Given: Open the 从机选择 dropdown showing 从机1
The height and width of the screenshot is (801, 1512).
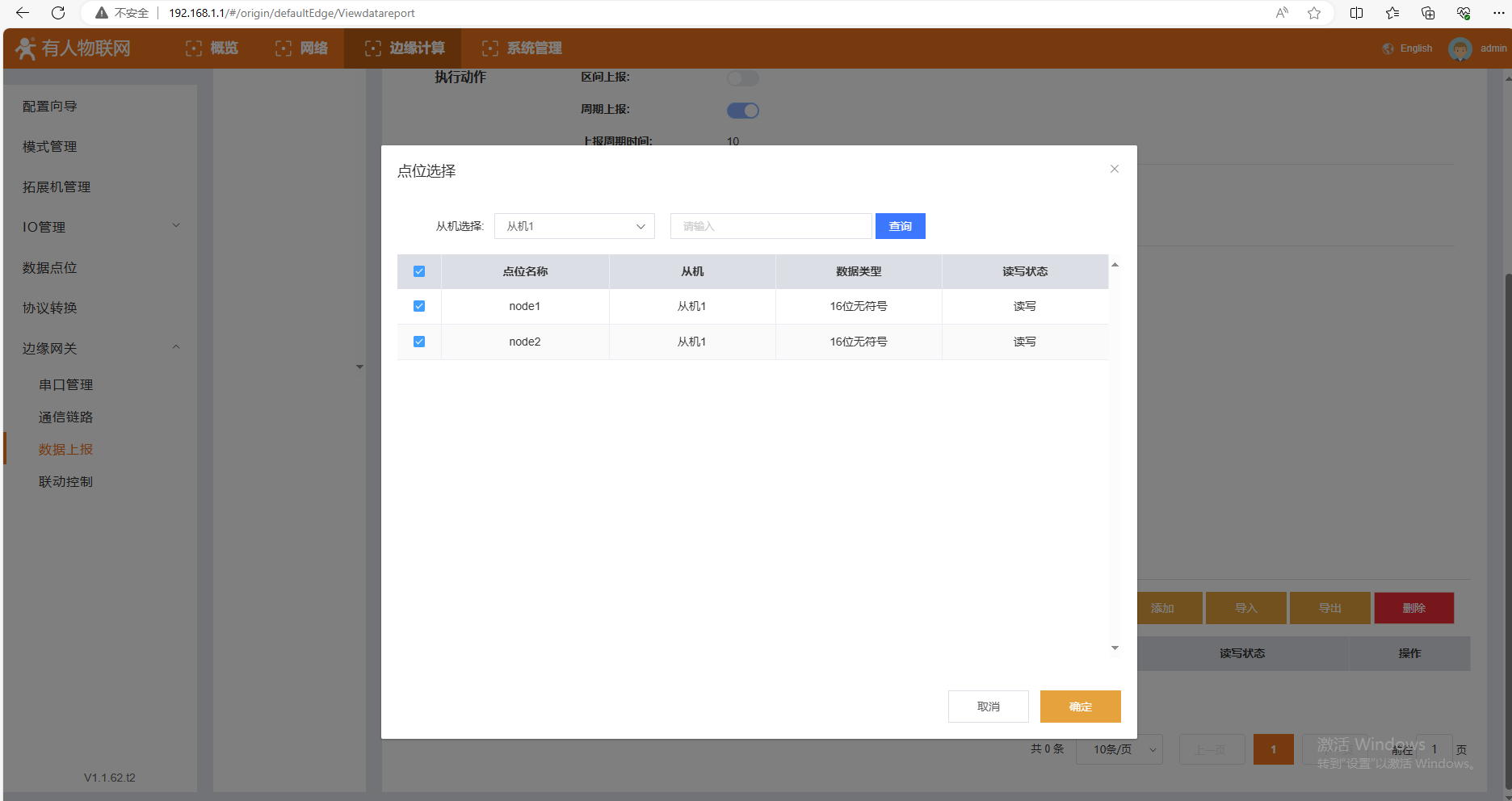Looking at the screenshot, I should click(x=573, y=226).
